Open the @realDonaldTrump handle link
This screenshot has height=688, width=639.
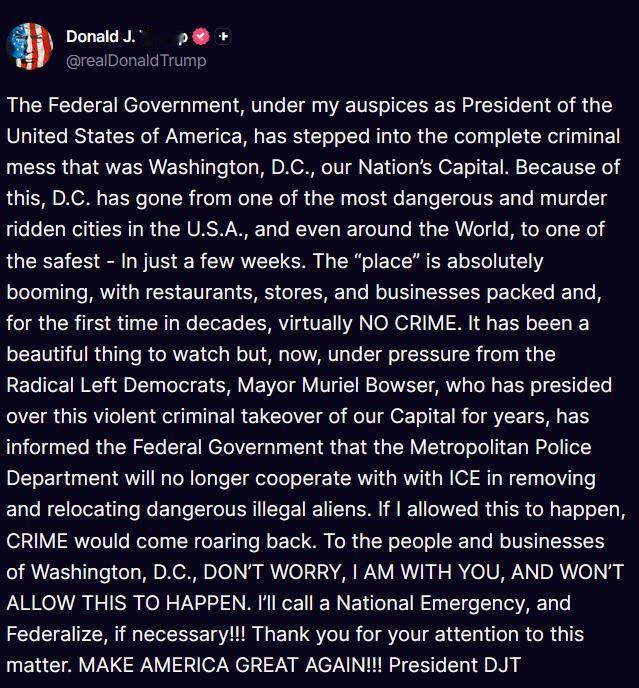pyautogui.click(x=136, y=61)
